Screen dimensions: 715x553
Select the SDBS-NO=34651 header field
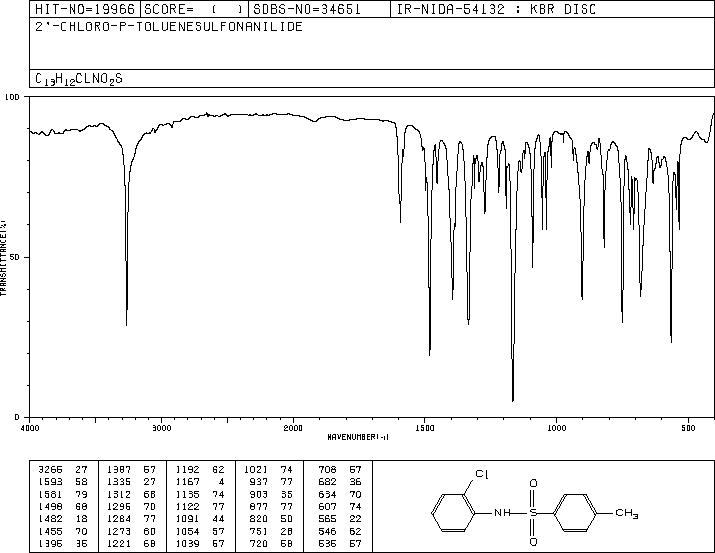point(320,9)
